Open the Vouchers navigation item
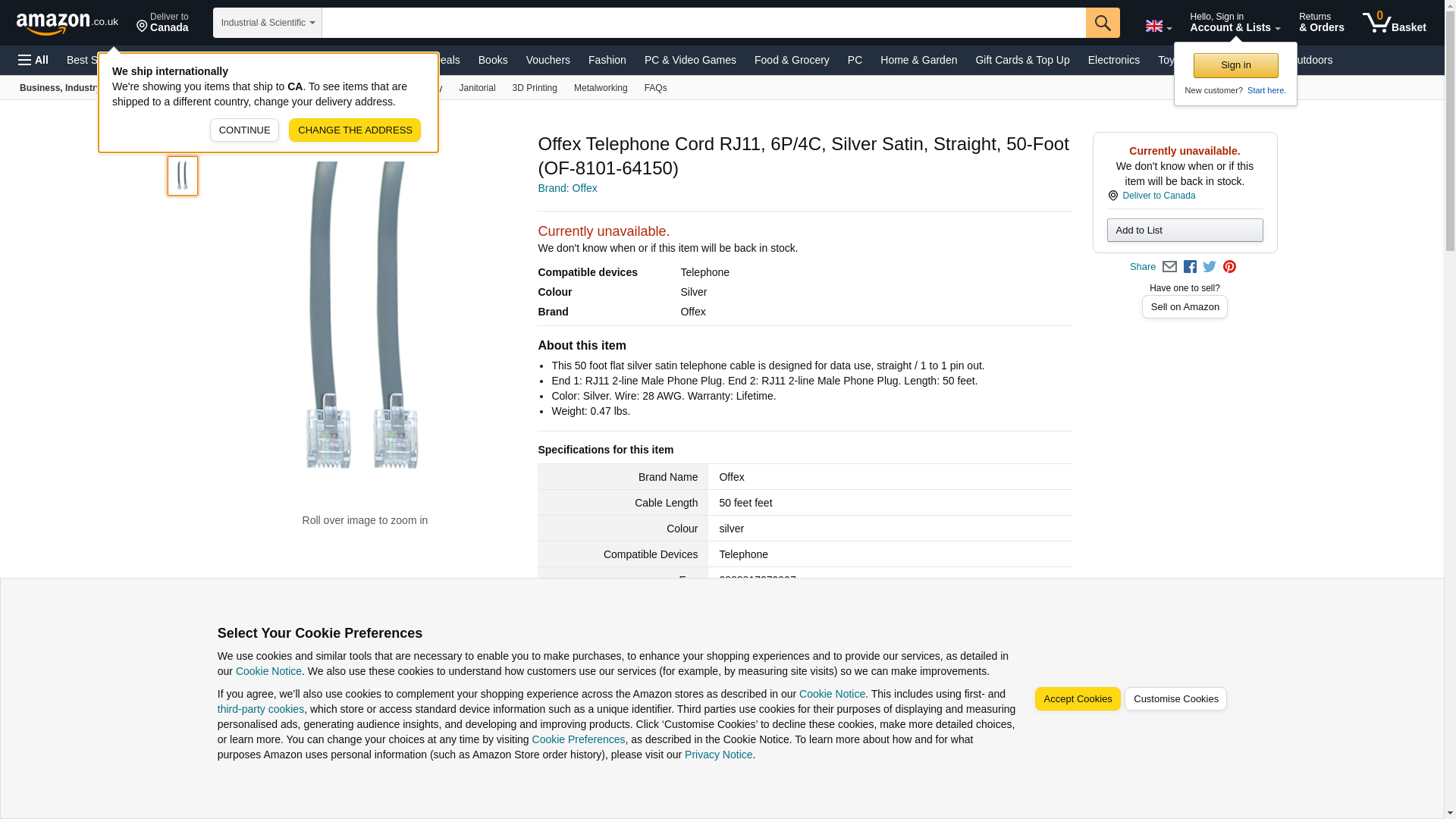1456x819 pixels. point(548,60)
